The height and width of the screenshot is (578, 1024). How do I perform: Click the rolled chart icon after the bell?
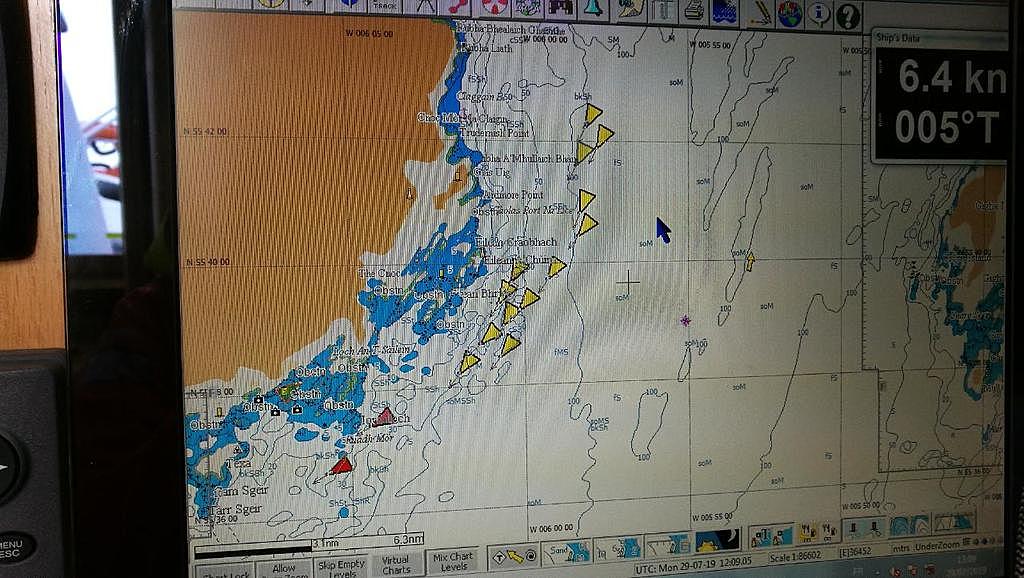tap(631, 8)
